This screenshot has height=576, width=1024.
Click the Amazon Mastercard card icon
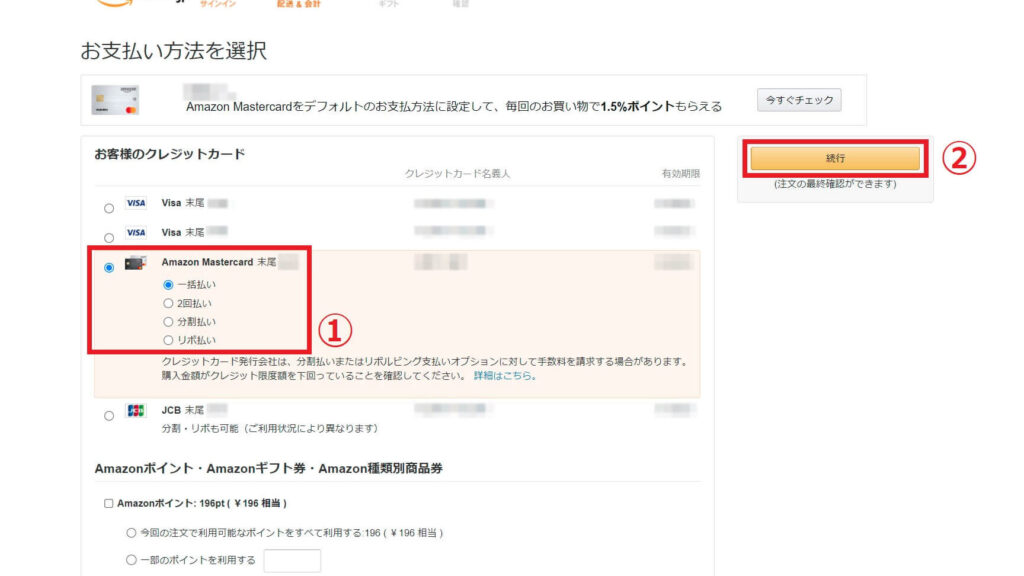coord(135,263)
